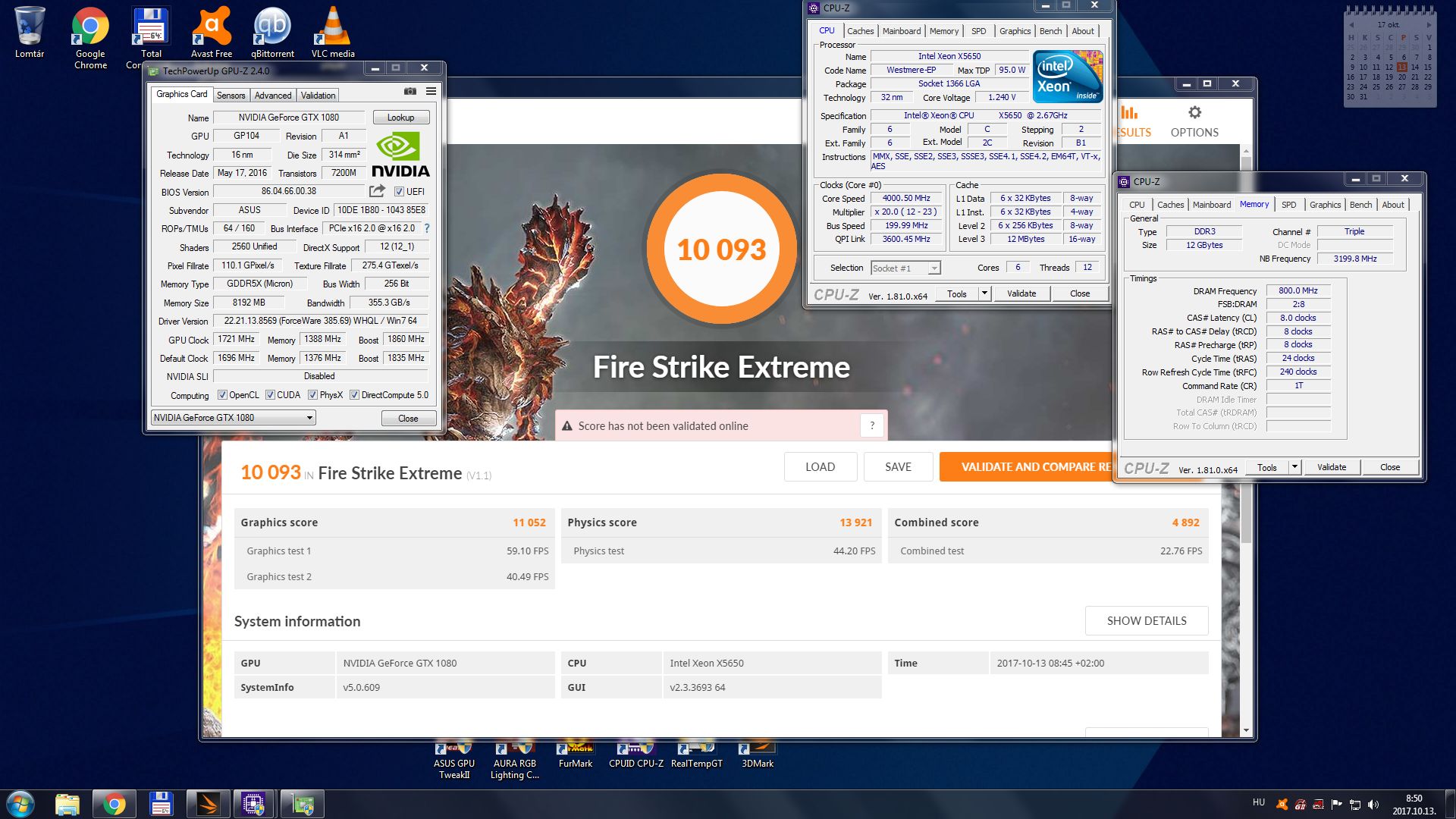Click the SHOW DETAILS button
The image size is (1456, 819).
click(x=1146, y=621)
